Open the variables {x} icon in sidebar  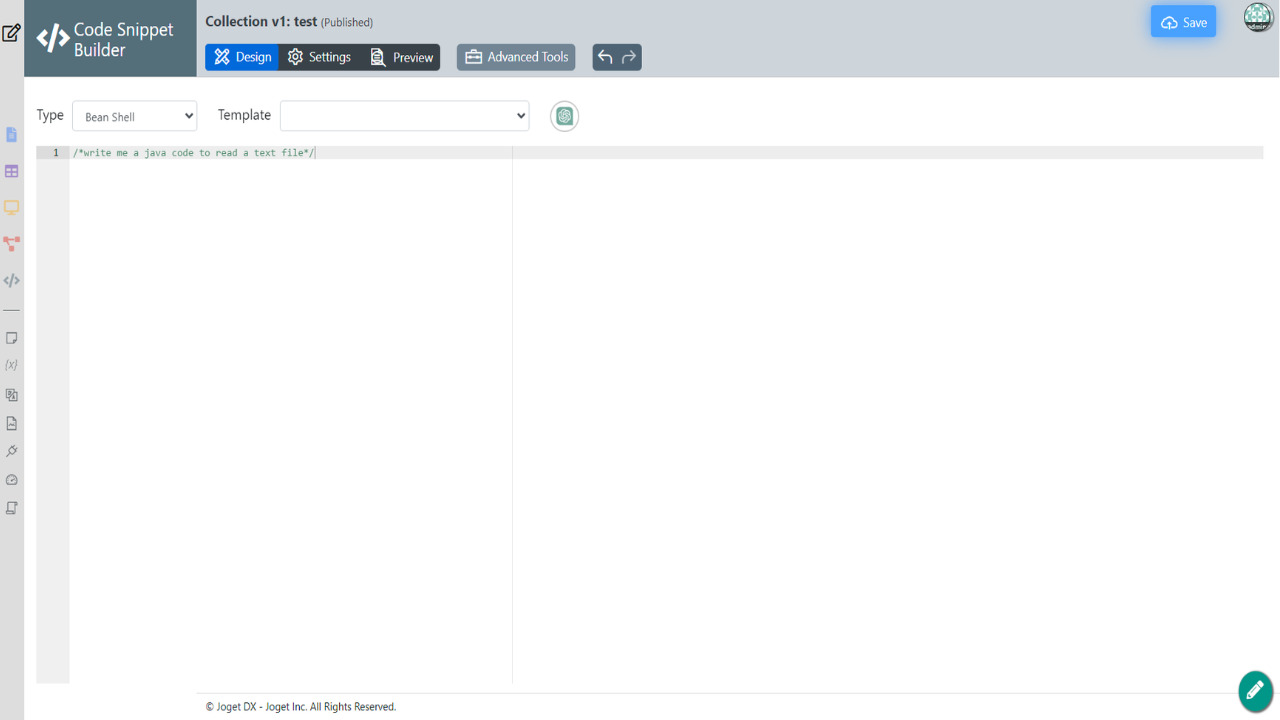click(x=12, y=365)
